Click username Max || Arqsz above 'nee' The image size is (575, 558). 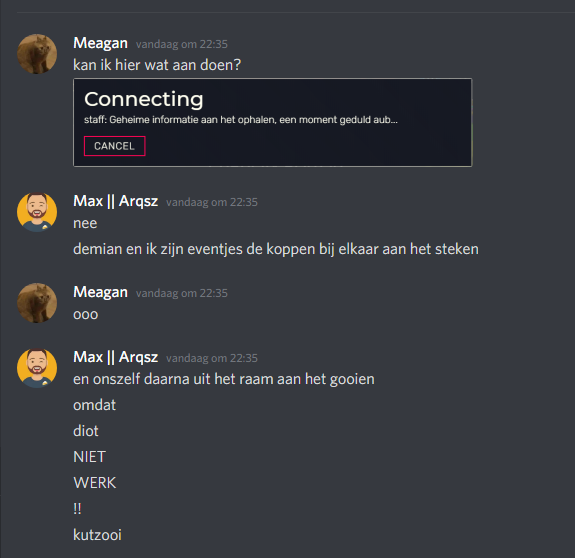[x=116, y=201]
